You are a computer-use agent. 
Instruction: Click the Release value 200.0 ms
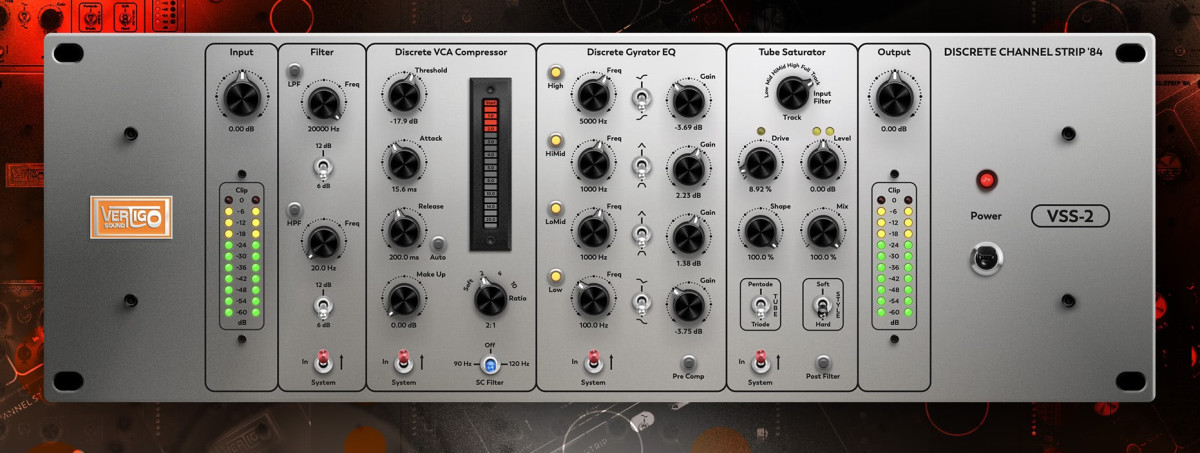403,257
